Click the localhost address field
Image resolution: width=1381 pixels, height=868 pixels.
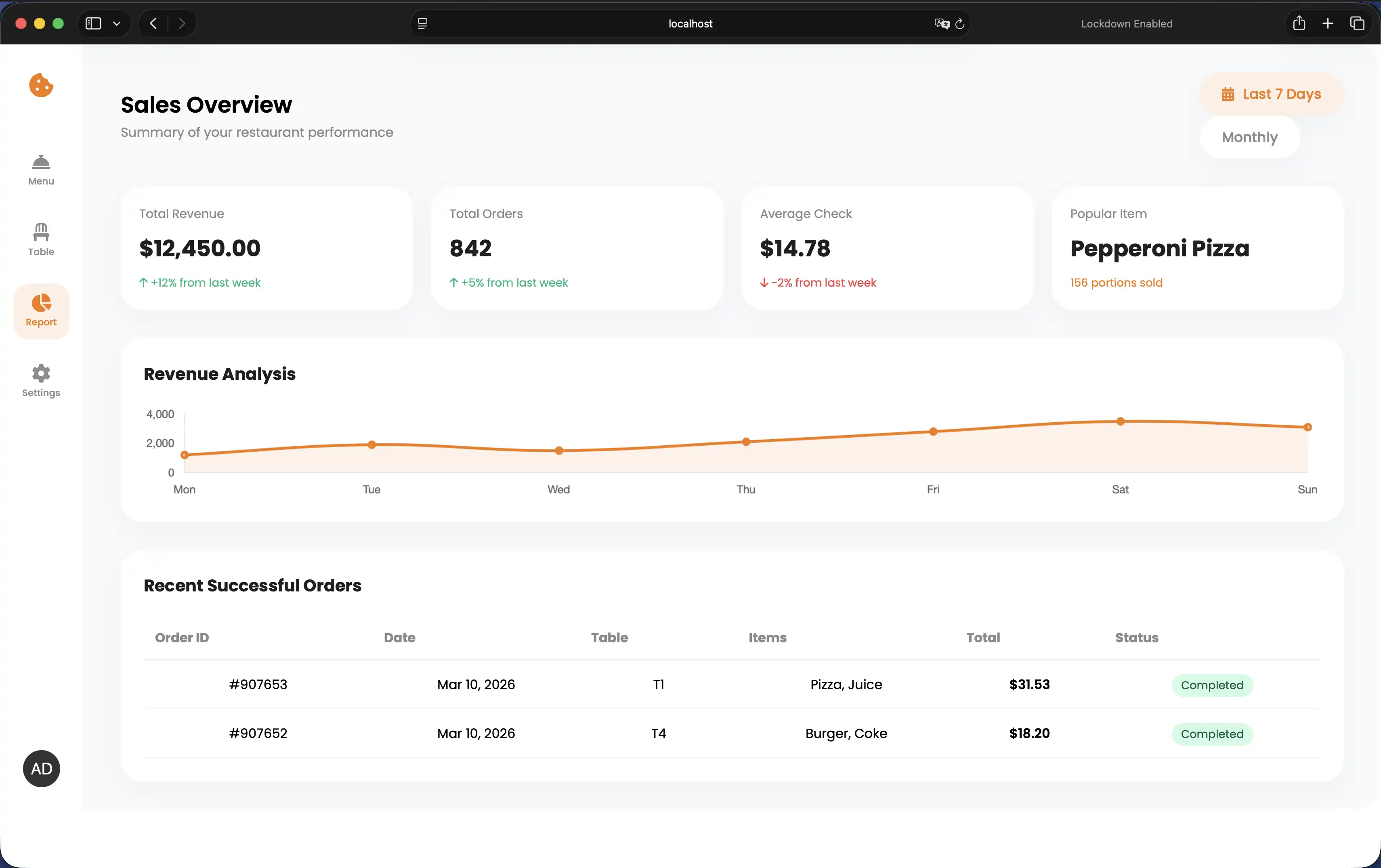click(x=690, y=23)
